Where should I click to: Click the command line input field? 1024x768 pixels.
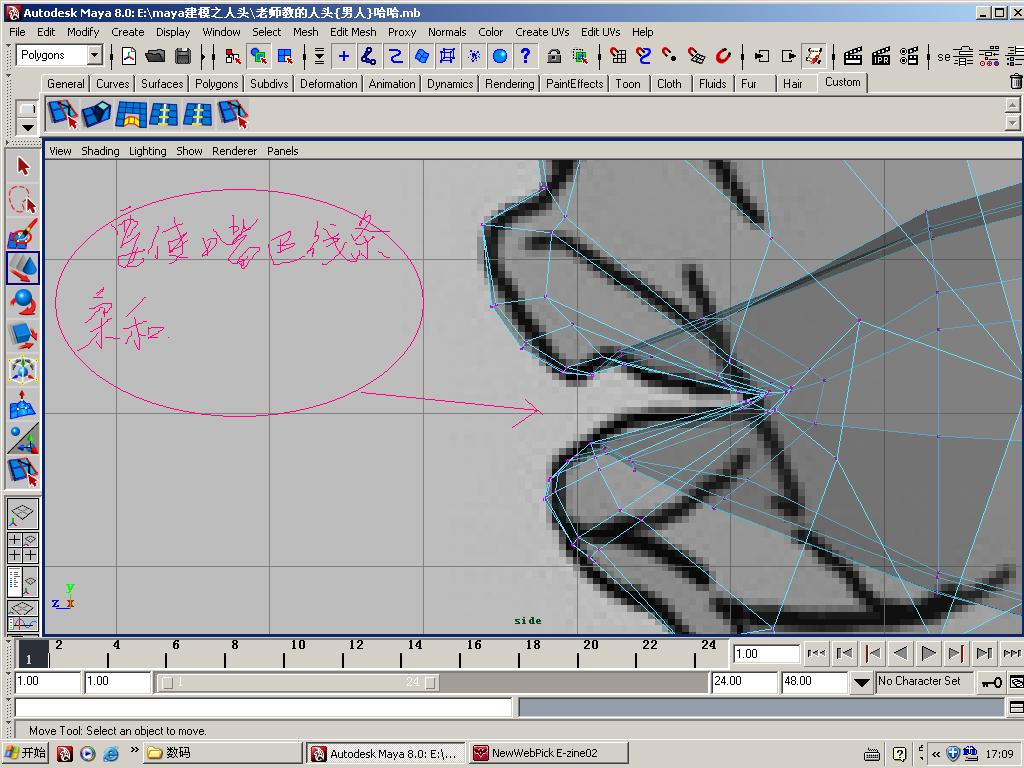(263, 707)
